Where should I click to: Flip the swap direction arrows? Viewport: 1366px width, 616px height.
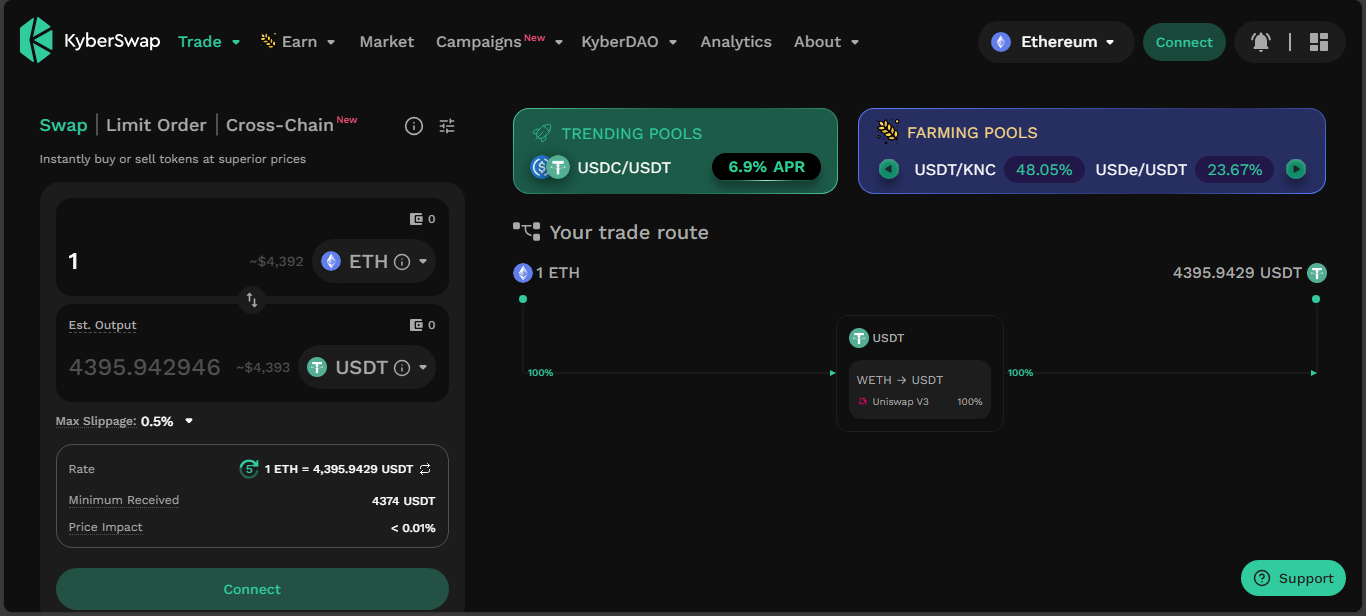click(x=252, y=299)
